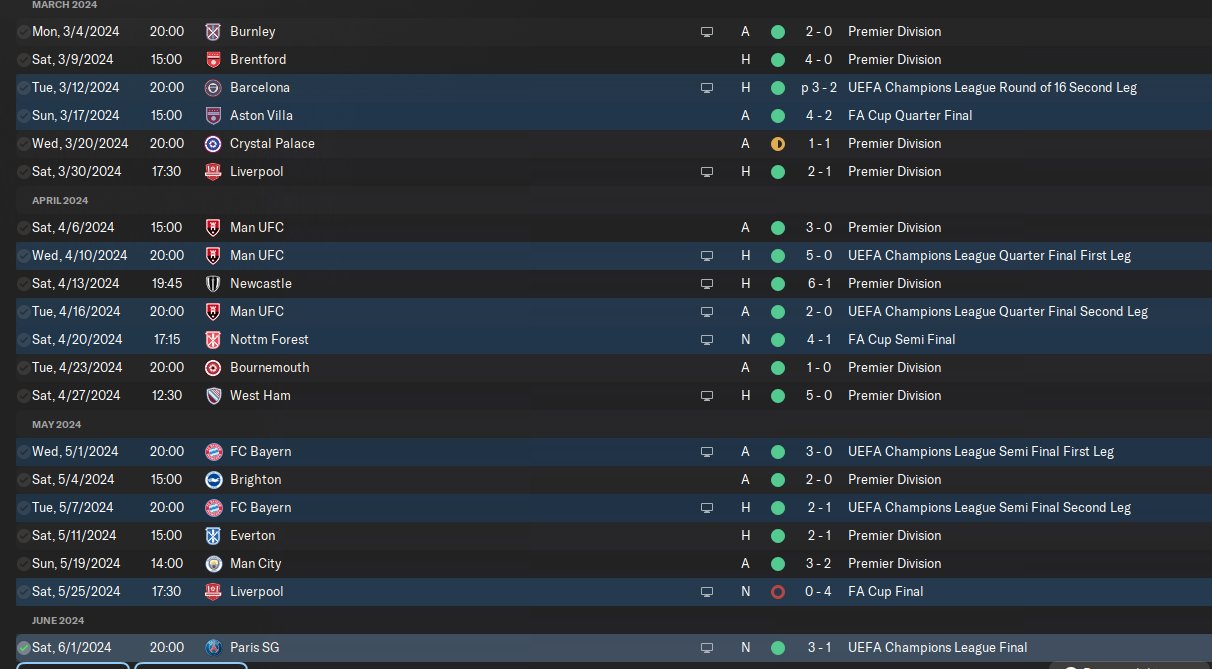The height and width of the screenshot is (669, 1212).
Task: Click the TV icon on the Paris SG row
Action: [x=707, y=648]
